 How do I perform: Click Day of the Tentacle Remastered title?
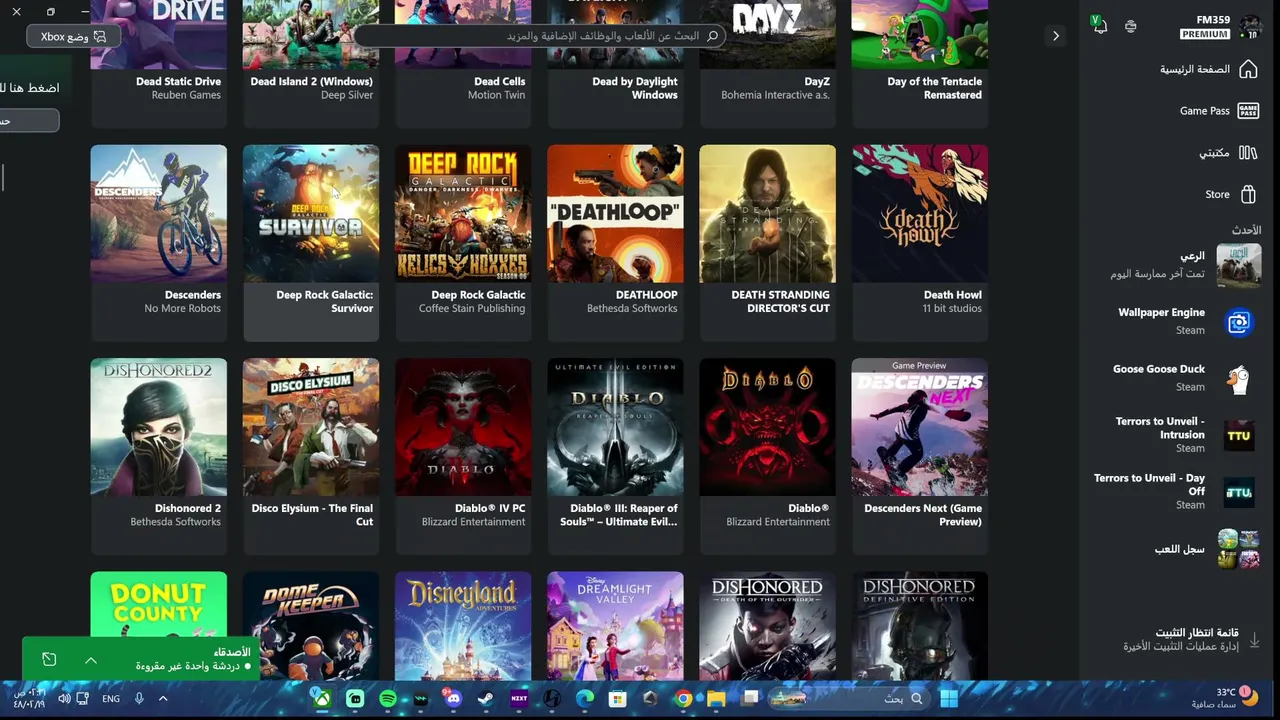tap(934, 88)
